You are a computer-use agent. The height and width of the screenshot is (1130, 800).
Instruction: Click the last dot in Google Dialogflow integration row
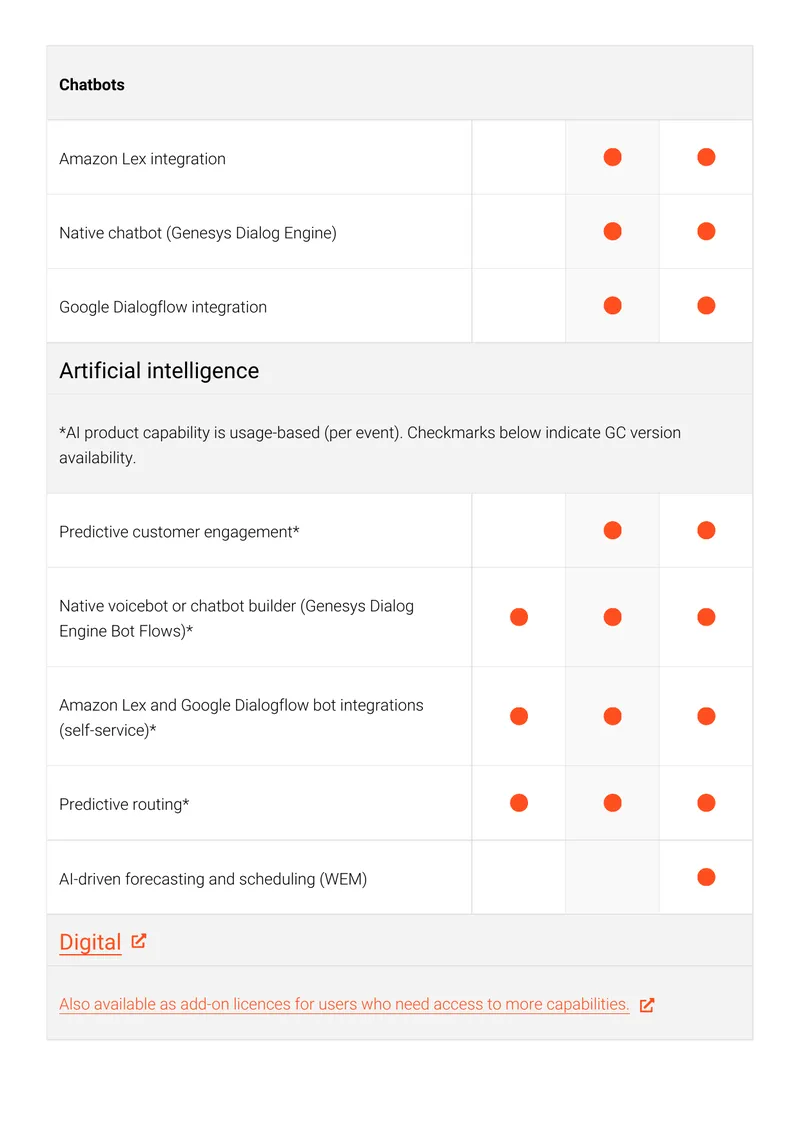click(x=706, y=306)
